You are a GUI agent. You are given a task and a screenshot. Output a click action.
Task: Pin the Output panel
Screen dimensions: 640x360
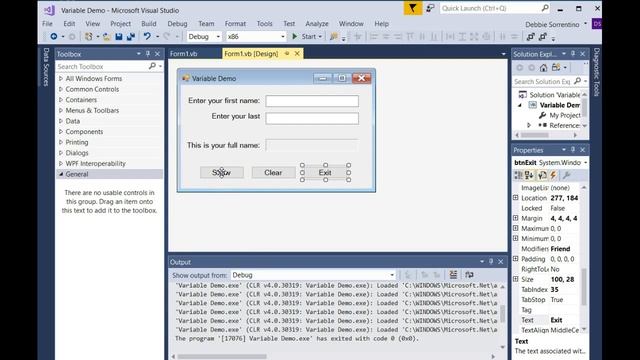(x=491, y=262)
